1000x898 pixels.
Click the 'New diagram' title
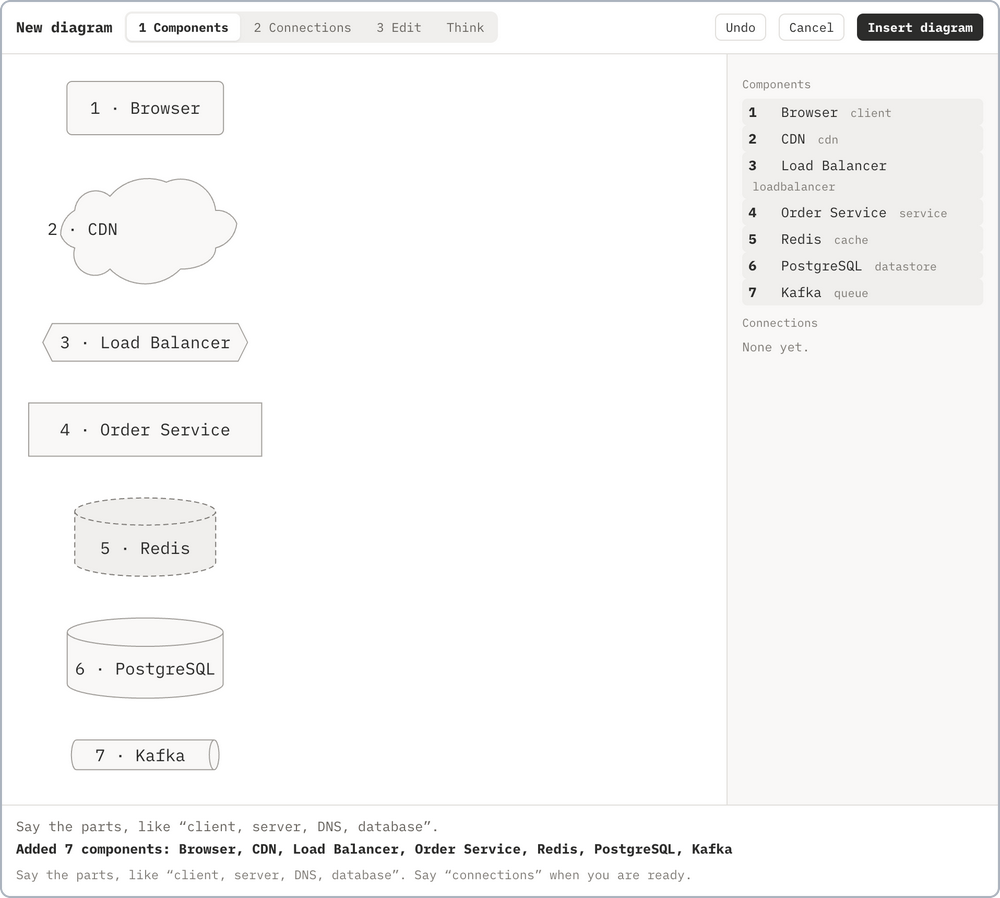[x=64, y=27]
